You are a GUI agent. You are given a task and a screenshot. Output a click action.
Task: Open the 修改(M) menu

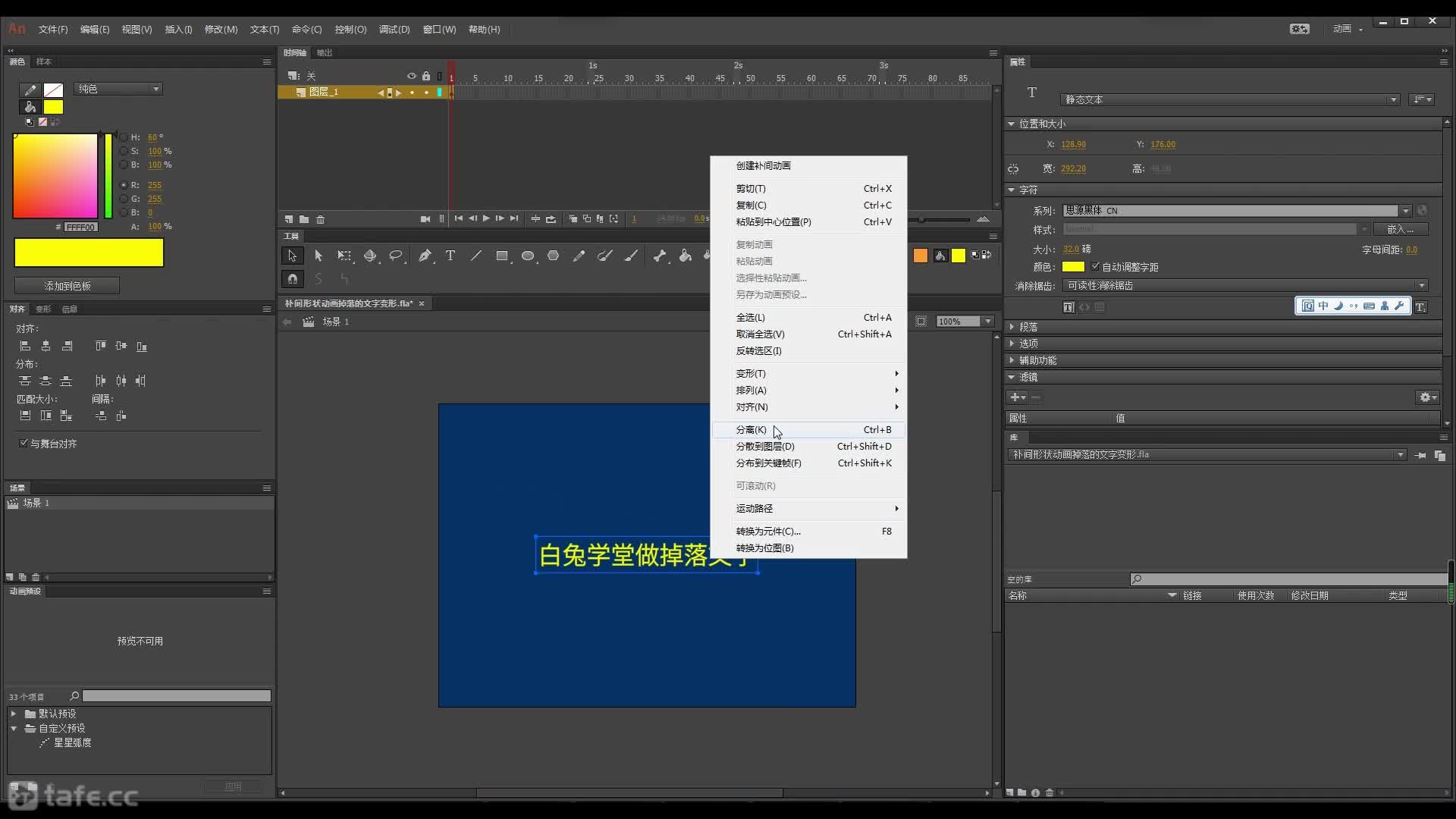tap(221, 30)
